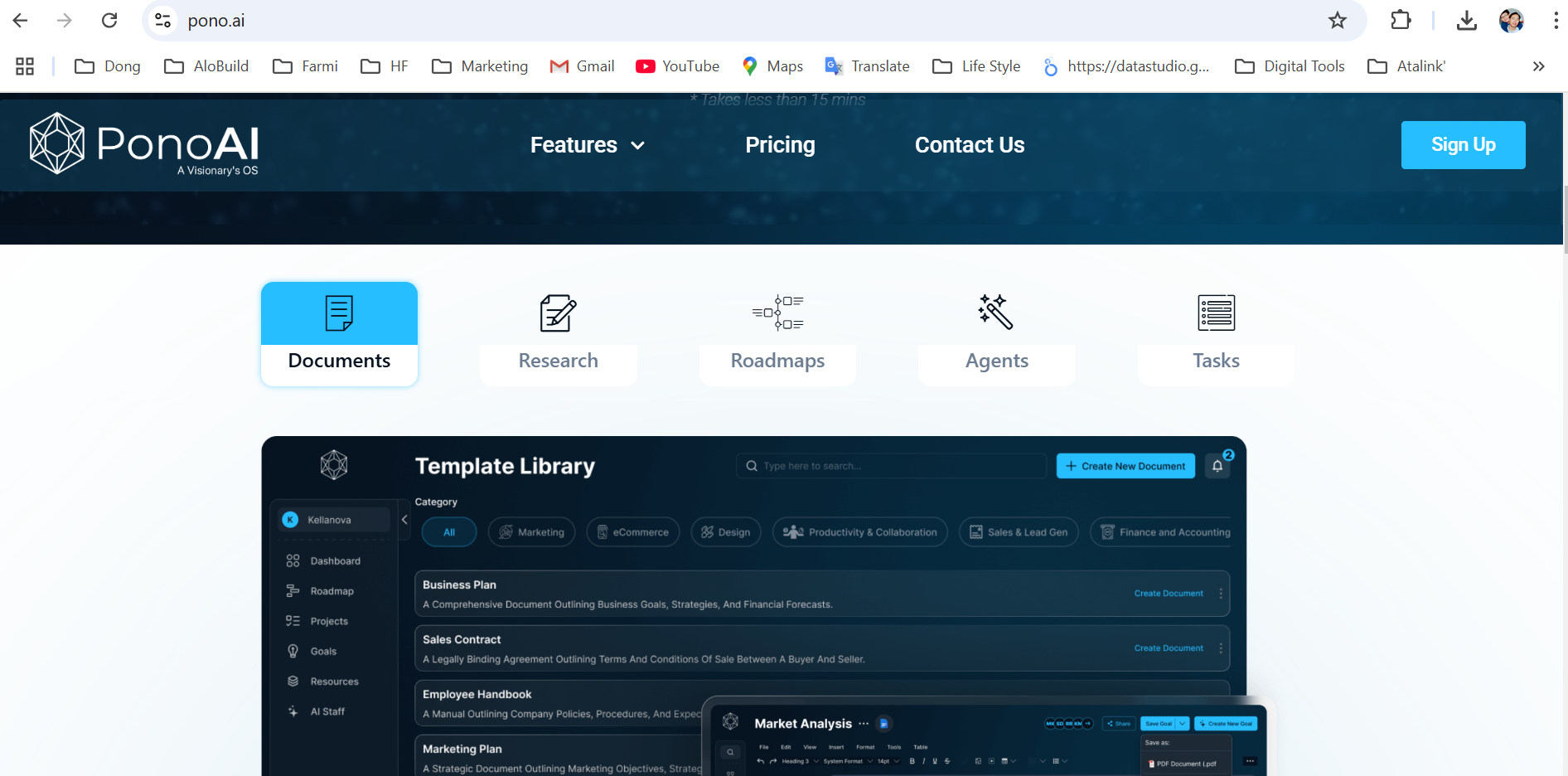Click Create Document for Sales Contract
This screenshot has width=1568, height=776.
click(x=1169, y=648)
